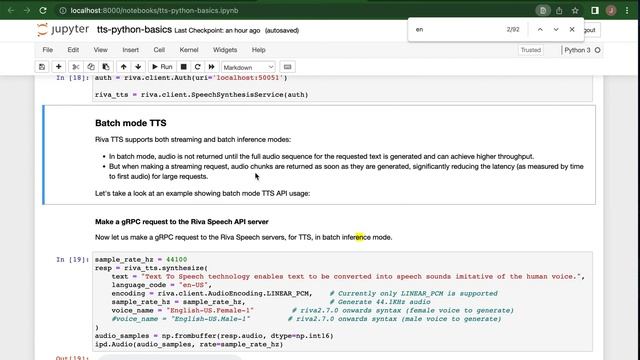
Task: Insert a new cell below with plus icon
Action: point(58,67)
